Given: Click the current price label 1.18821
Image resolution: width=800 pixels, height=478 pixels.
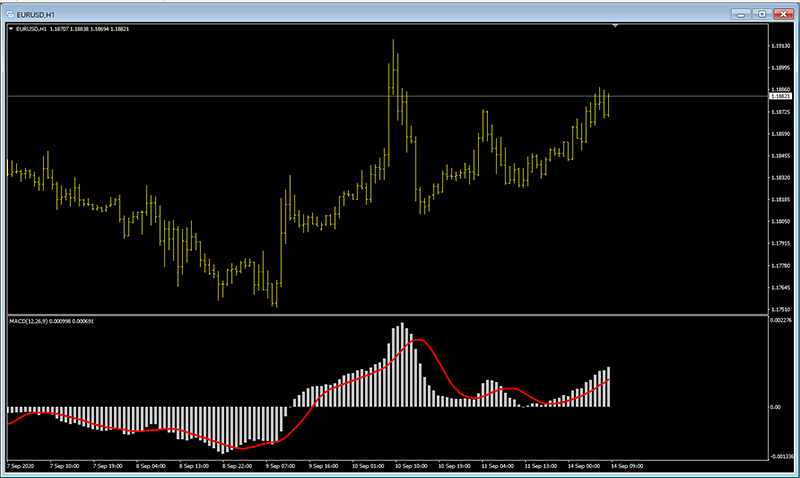Looking at the screenshot, I should (x=781, y=96).
